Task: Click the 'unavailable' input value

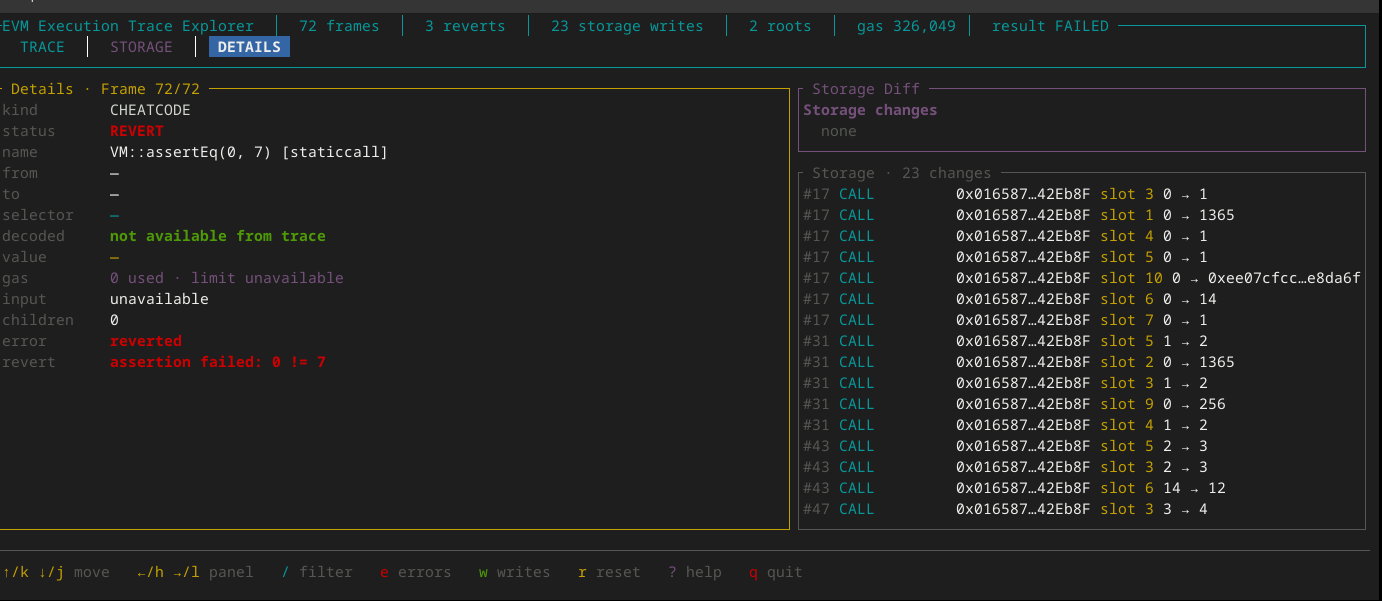Action: coord(159,299)
